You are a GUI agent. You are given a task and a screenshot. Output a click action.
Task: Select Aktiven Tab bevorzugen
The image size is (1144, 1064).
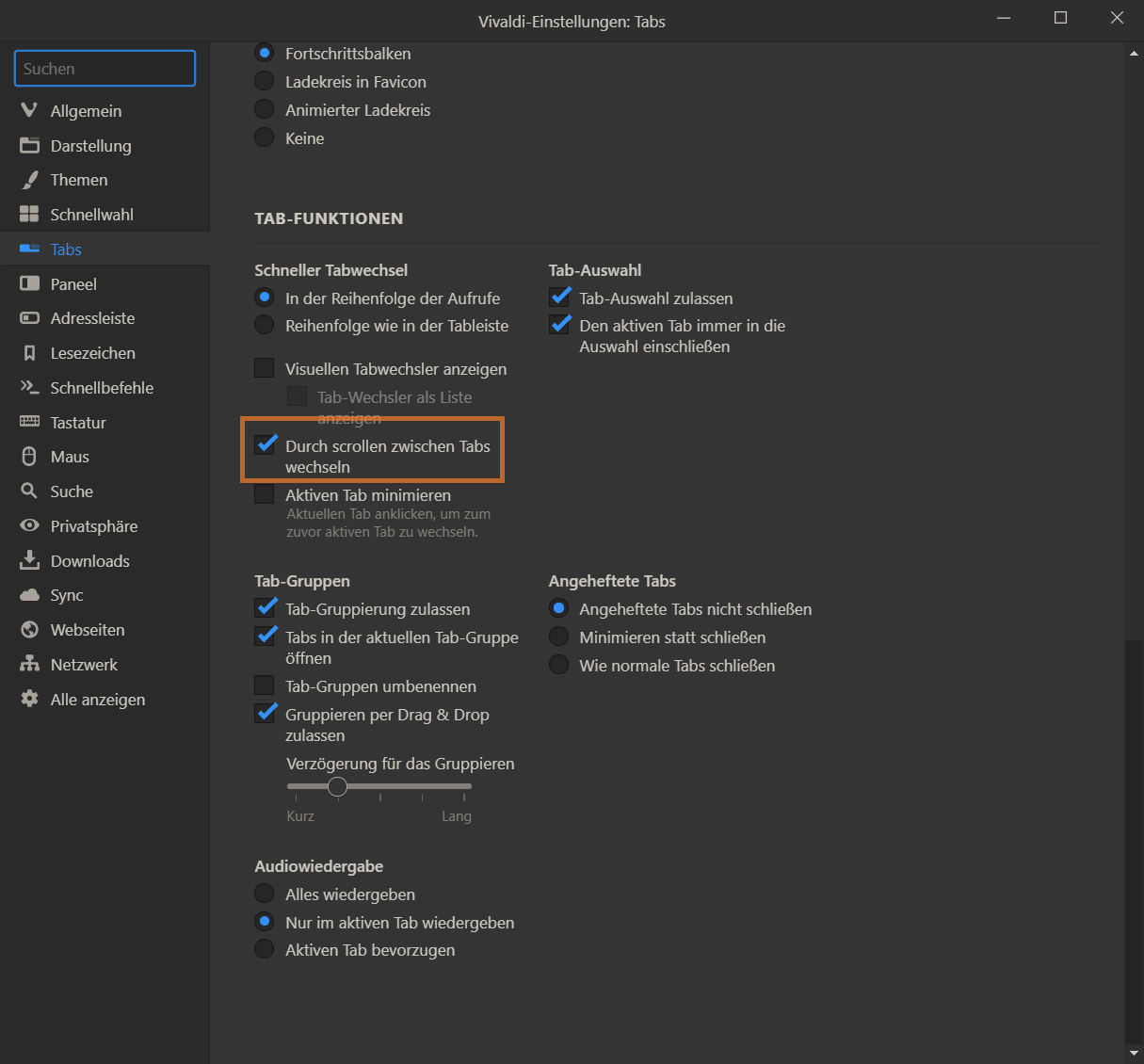pyautogui.click(x=265, y=949)
